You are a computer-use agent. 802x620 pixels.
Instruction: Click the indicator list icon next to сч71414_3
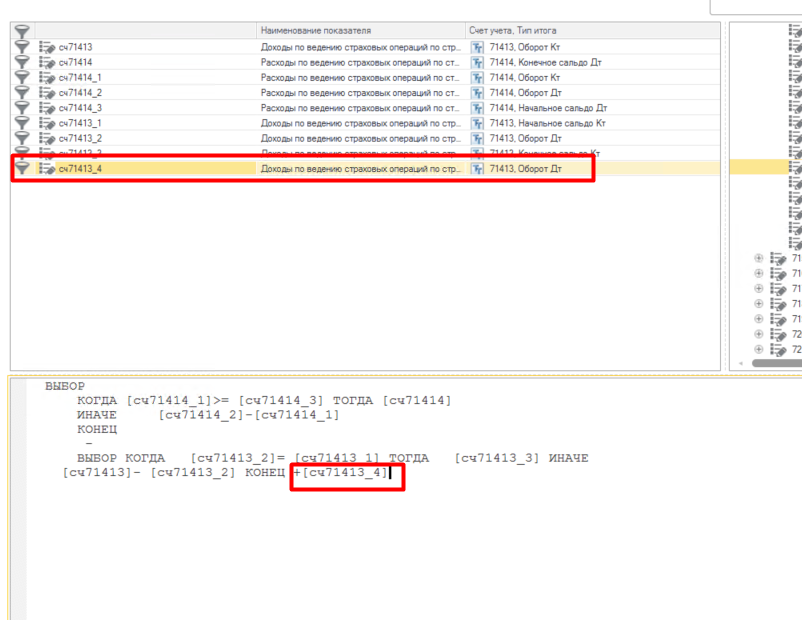coord(46,108)
